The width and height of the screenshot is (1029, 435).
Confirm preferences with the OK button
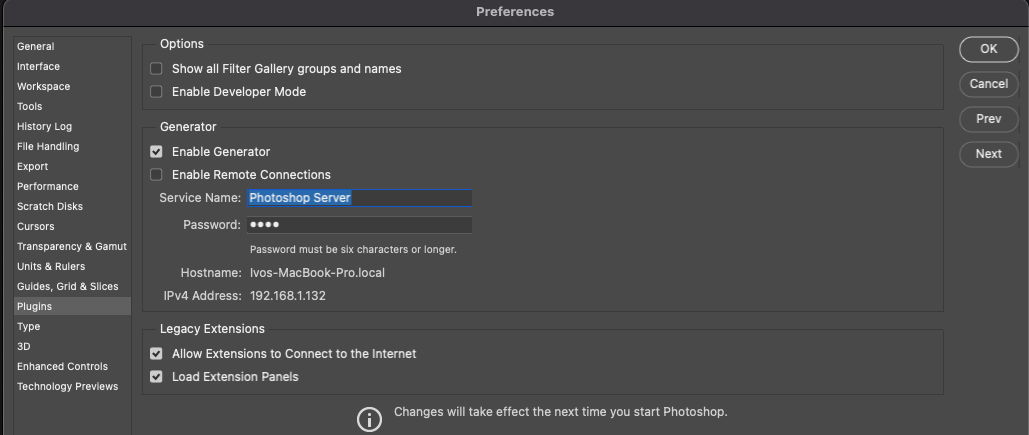(x=988, y=49)
